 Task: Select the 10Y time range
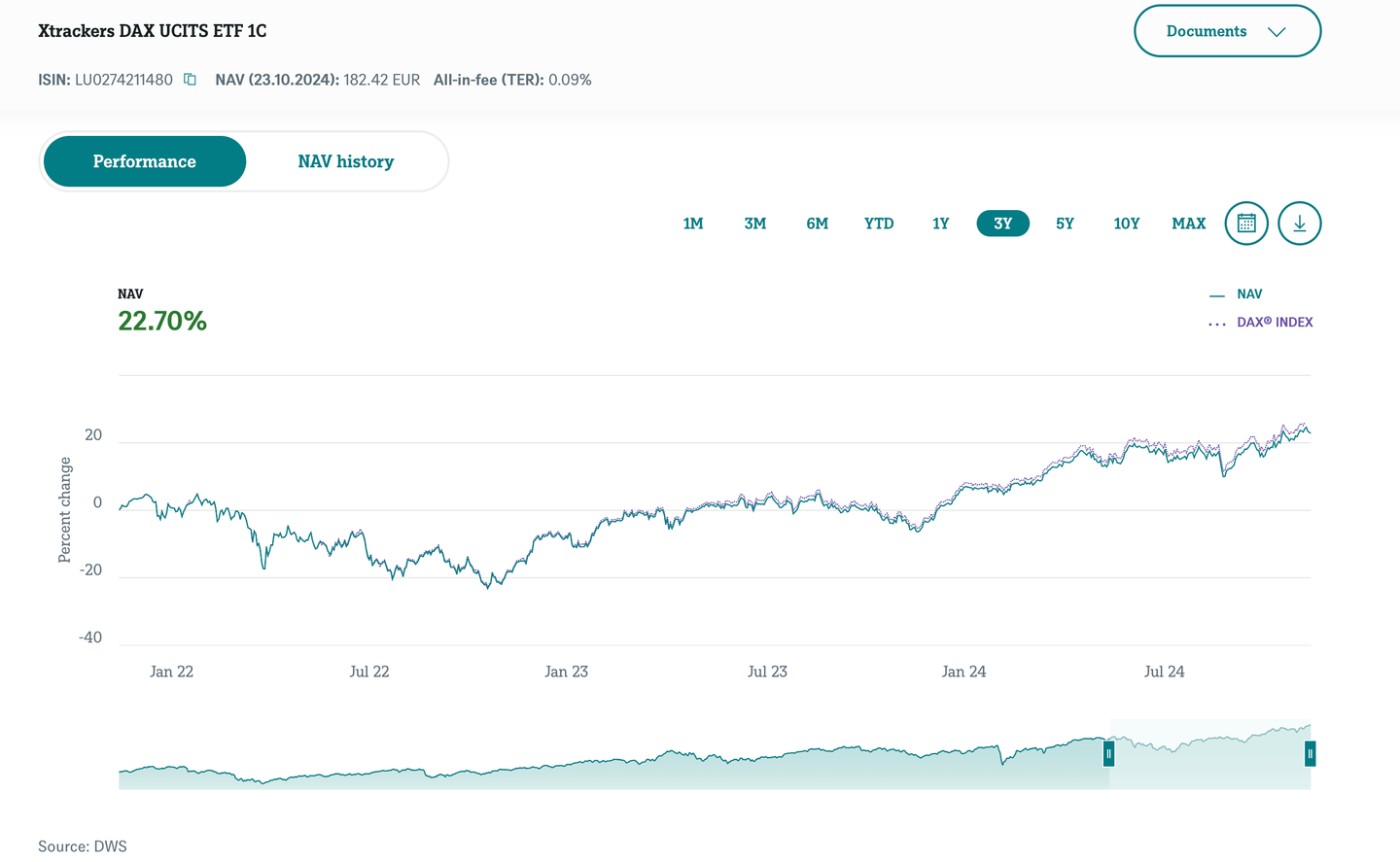(x=1126, y=224)
